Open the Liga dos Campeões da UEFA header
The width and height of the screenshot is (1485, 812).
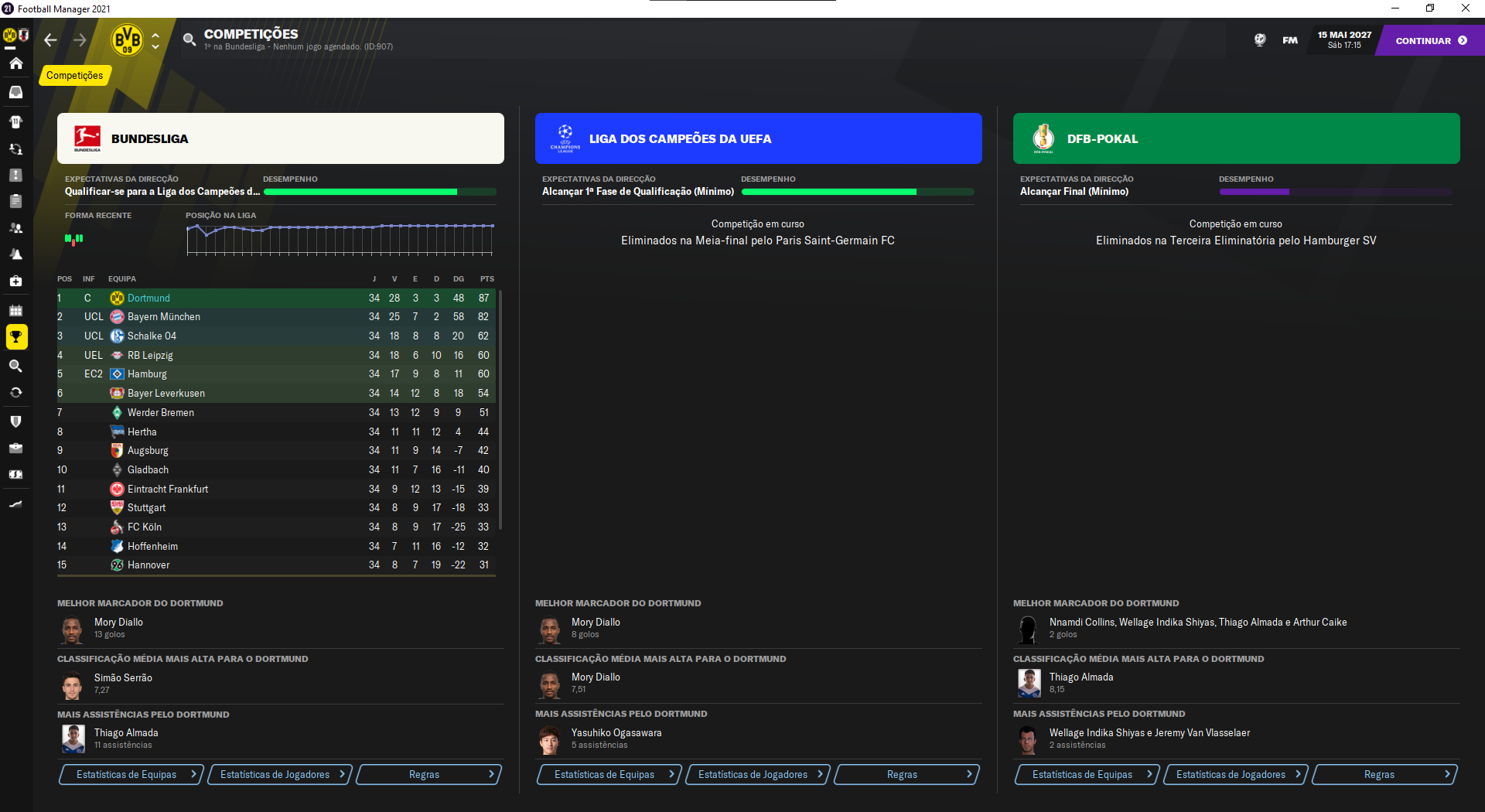(759, 138)
